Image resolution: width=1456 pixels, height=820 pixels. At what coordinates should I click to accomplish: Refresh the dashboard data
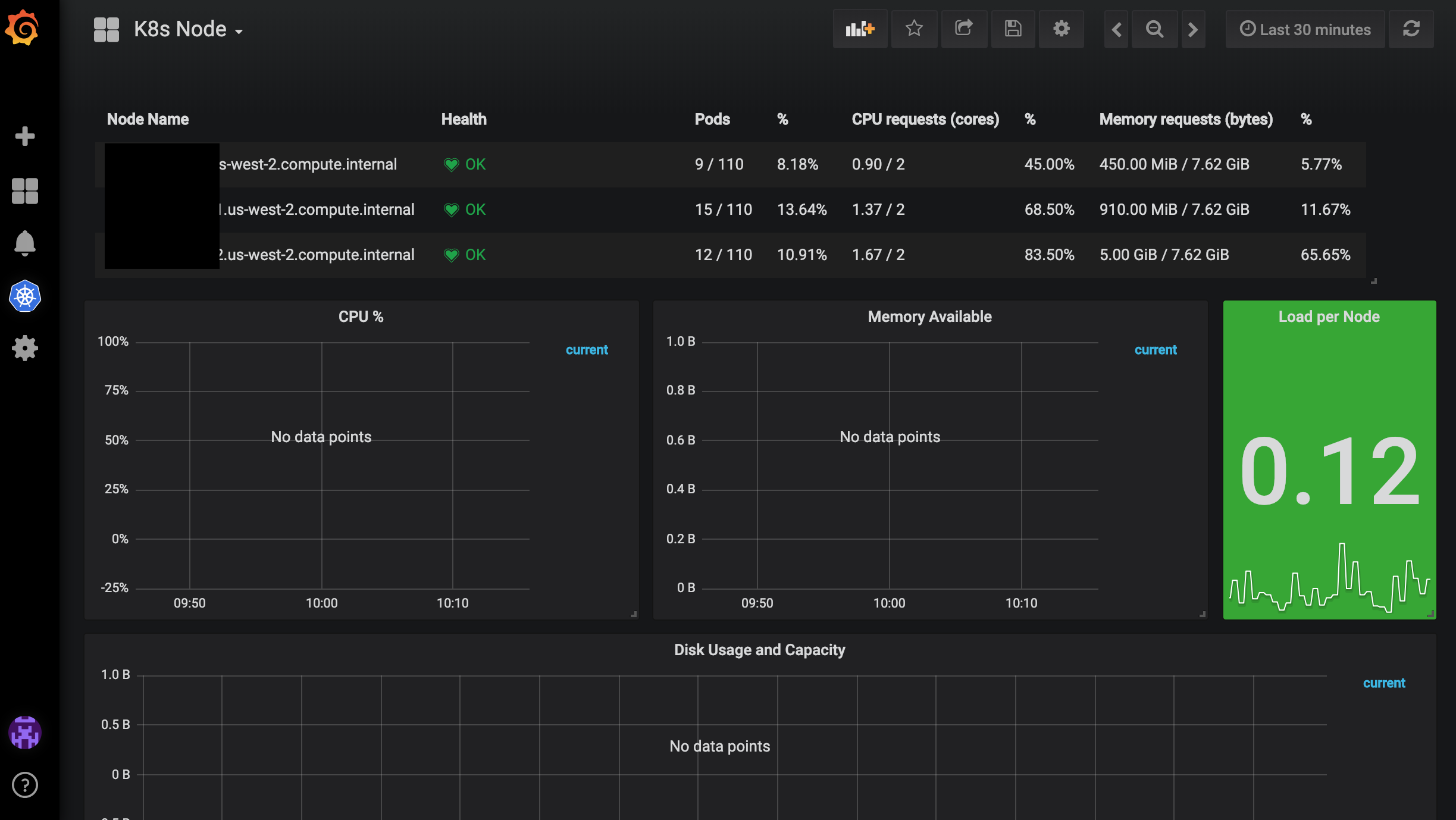1411,29
